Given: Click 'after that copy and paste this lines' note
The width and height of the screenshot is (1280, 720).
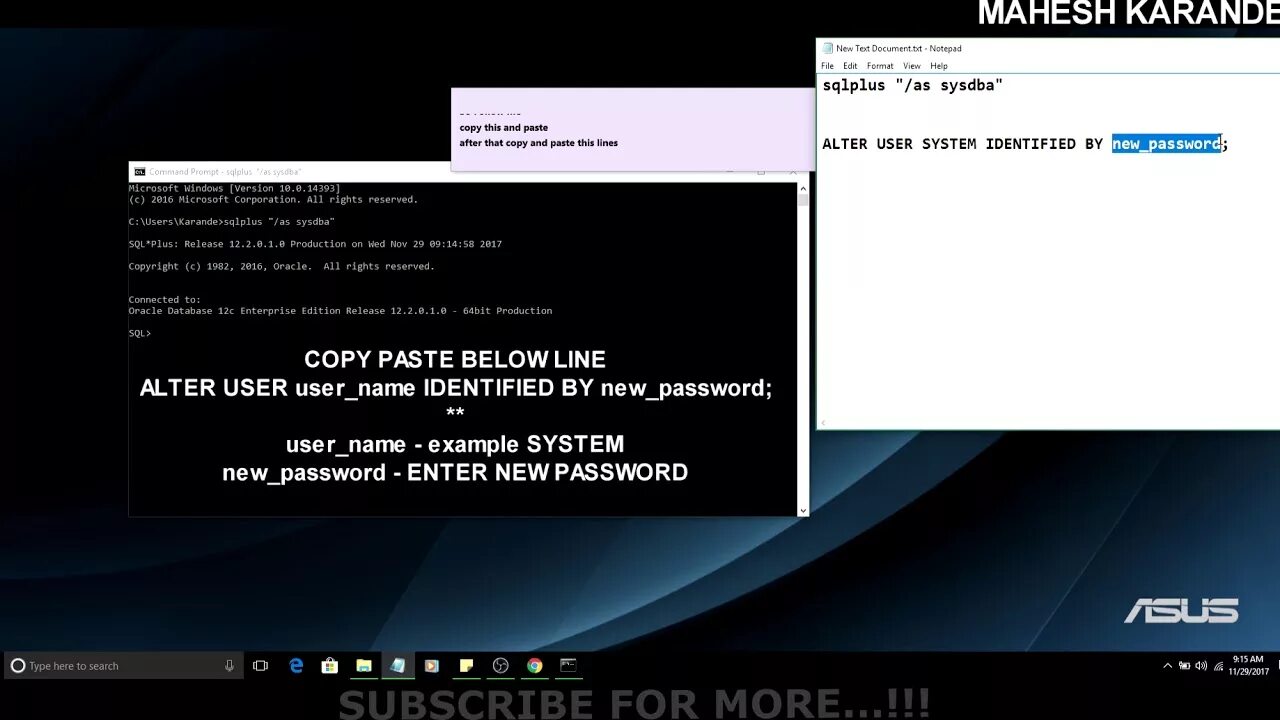Looking at the screenshot, I should coord(539,143).
